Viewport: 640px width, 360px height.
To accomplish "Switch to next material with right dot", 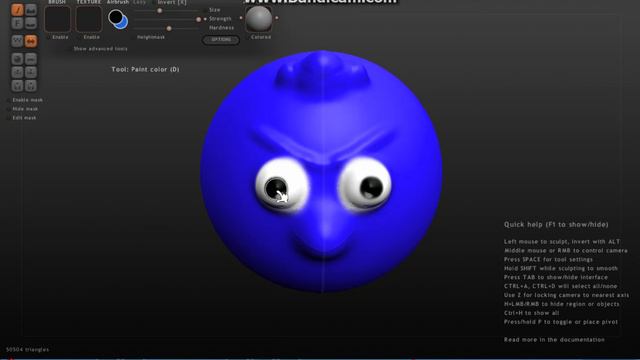I will coord(277,18).
